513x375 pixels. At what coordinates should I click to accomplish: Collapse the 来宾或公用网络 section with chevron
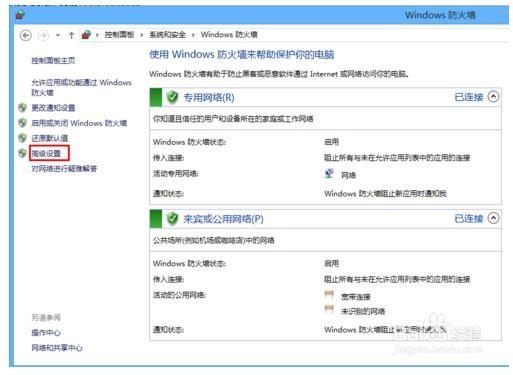pos(493,218)
